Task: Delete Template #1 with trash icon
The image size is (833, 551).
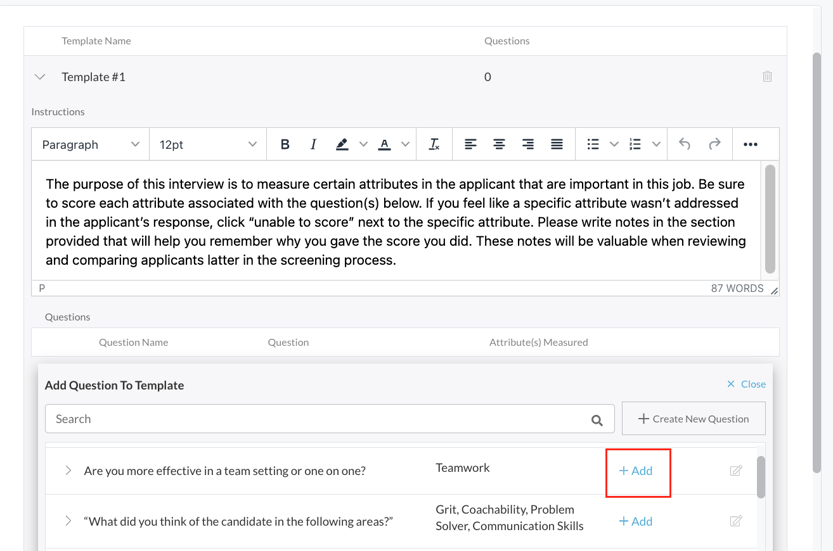Action: click(x=767, y=77)
